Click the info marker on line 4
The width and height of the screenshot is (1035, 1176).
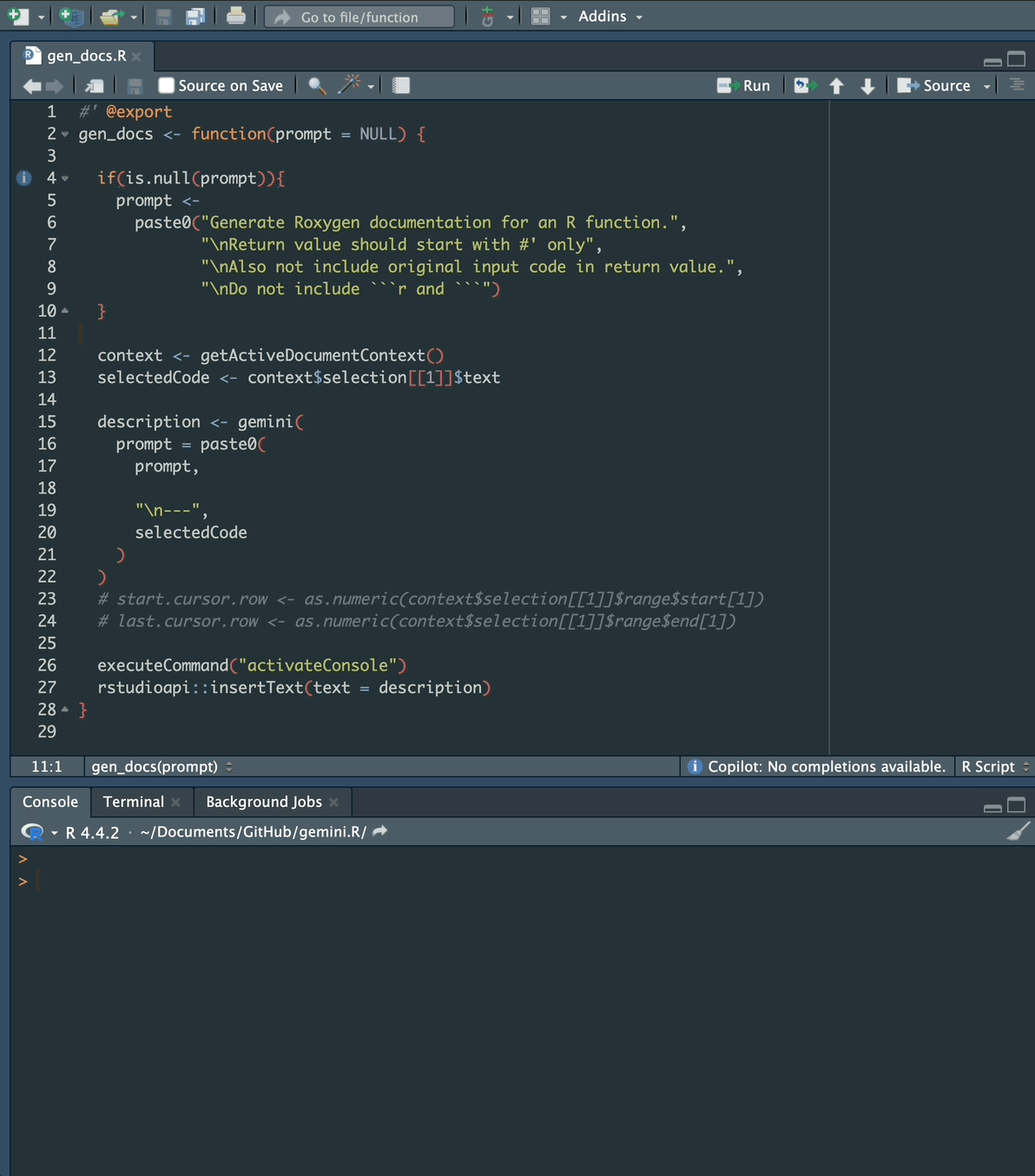pyautogui.click(x=24, y=178)
